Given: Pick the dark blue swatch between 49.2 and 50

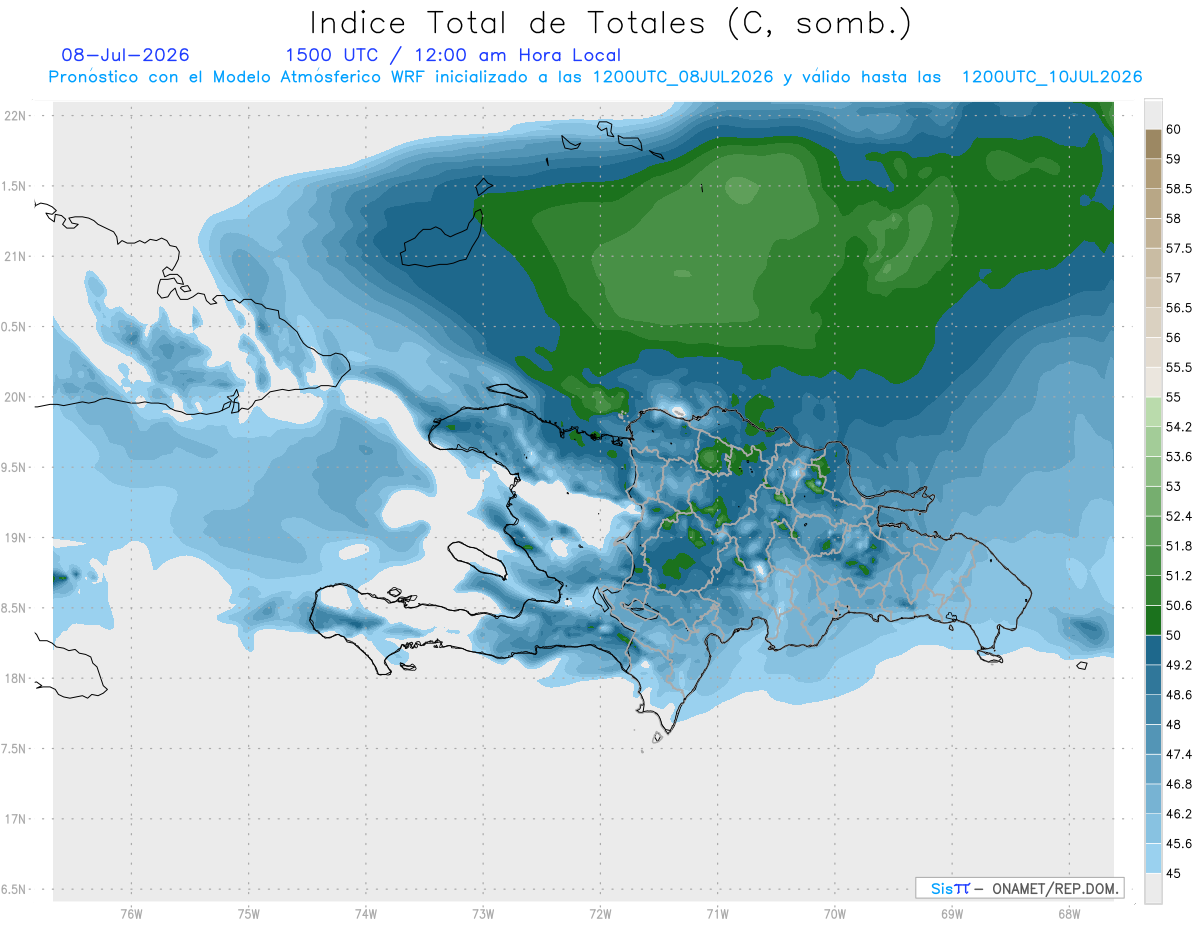Looking at the screenshot, I should click(1153, 651).
